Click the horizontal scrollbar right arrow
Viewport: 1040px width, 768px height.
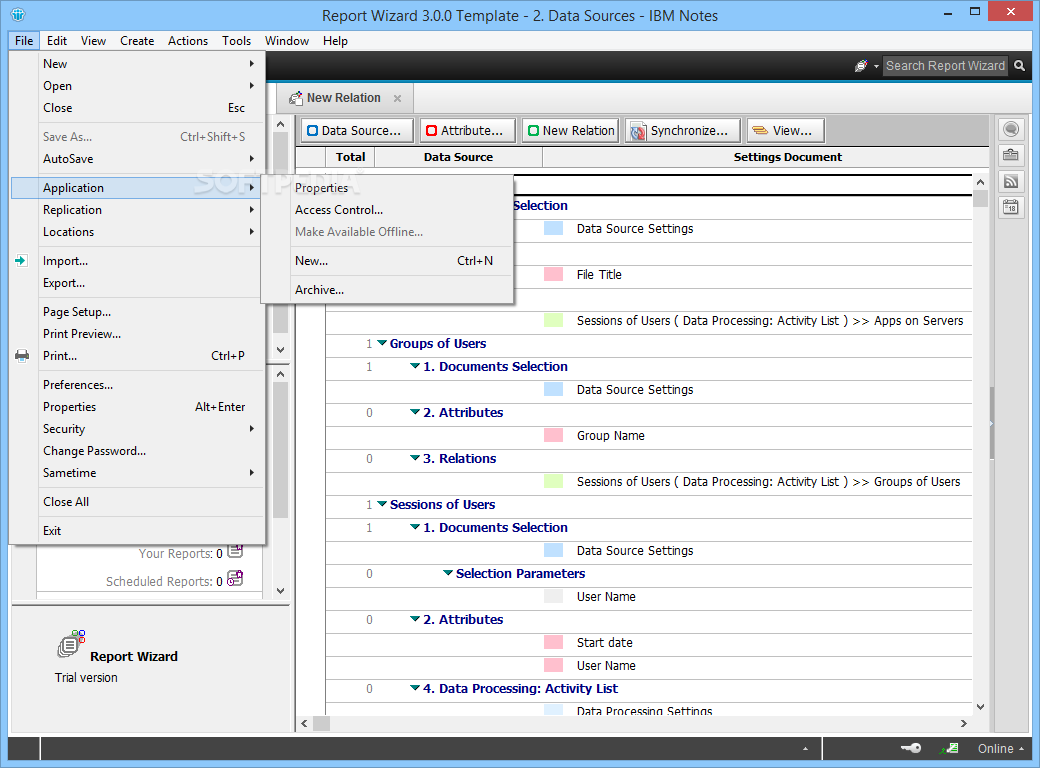pos(964,723)
